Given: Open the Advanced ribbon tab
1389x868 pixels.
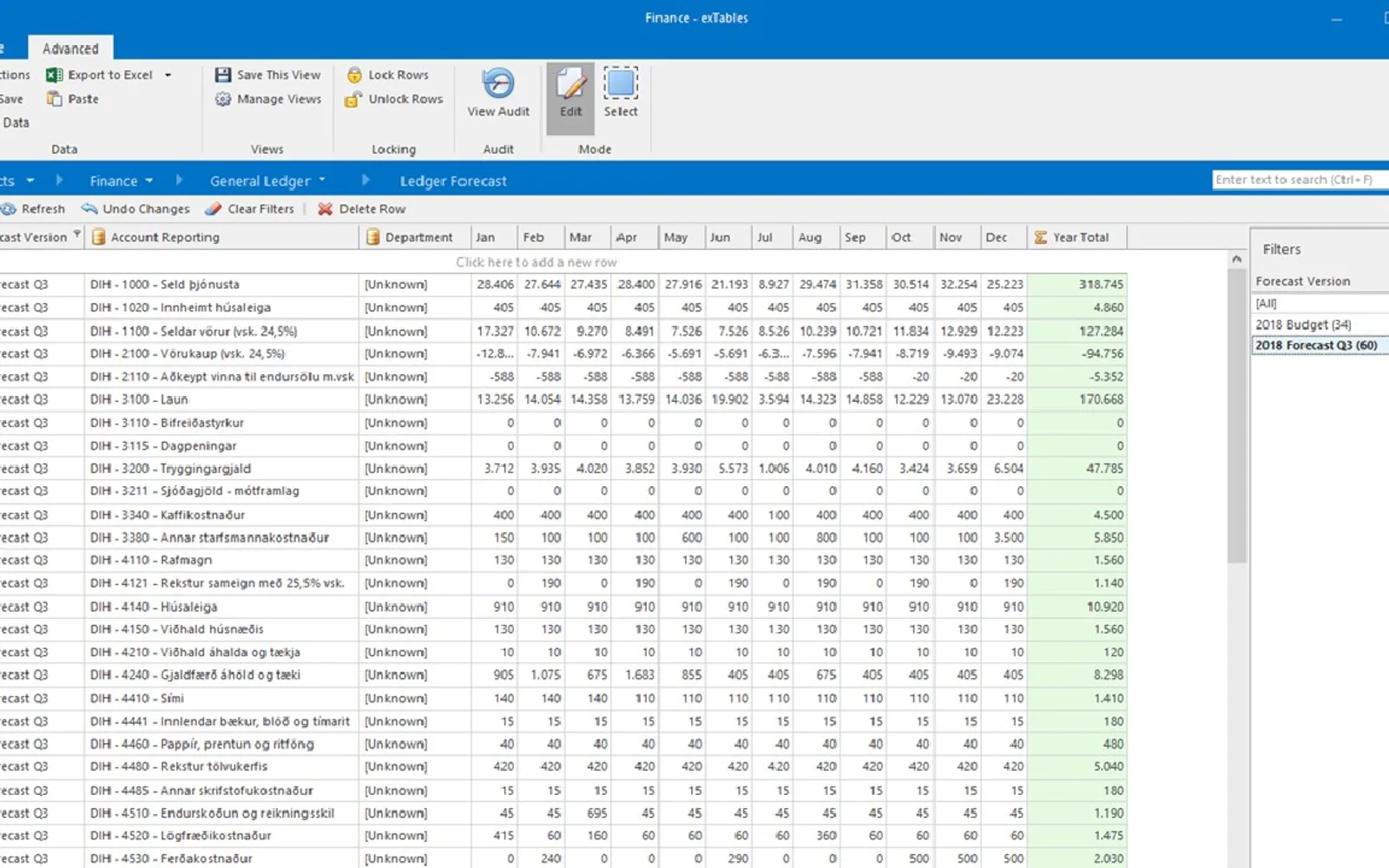Looking at the screenshot, I should (70, 49).
